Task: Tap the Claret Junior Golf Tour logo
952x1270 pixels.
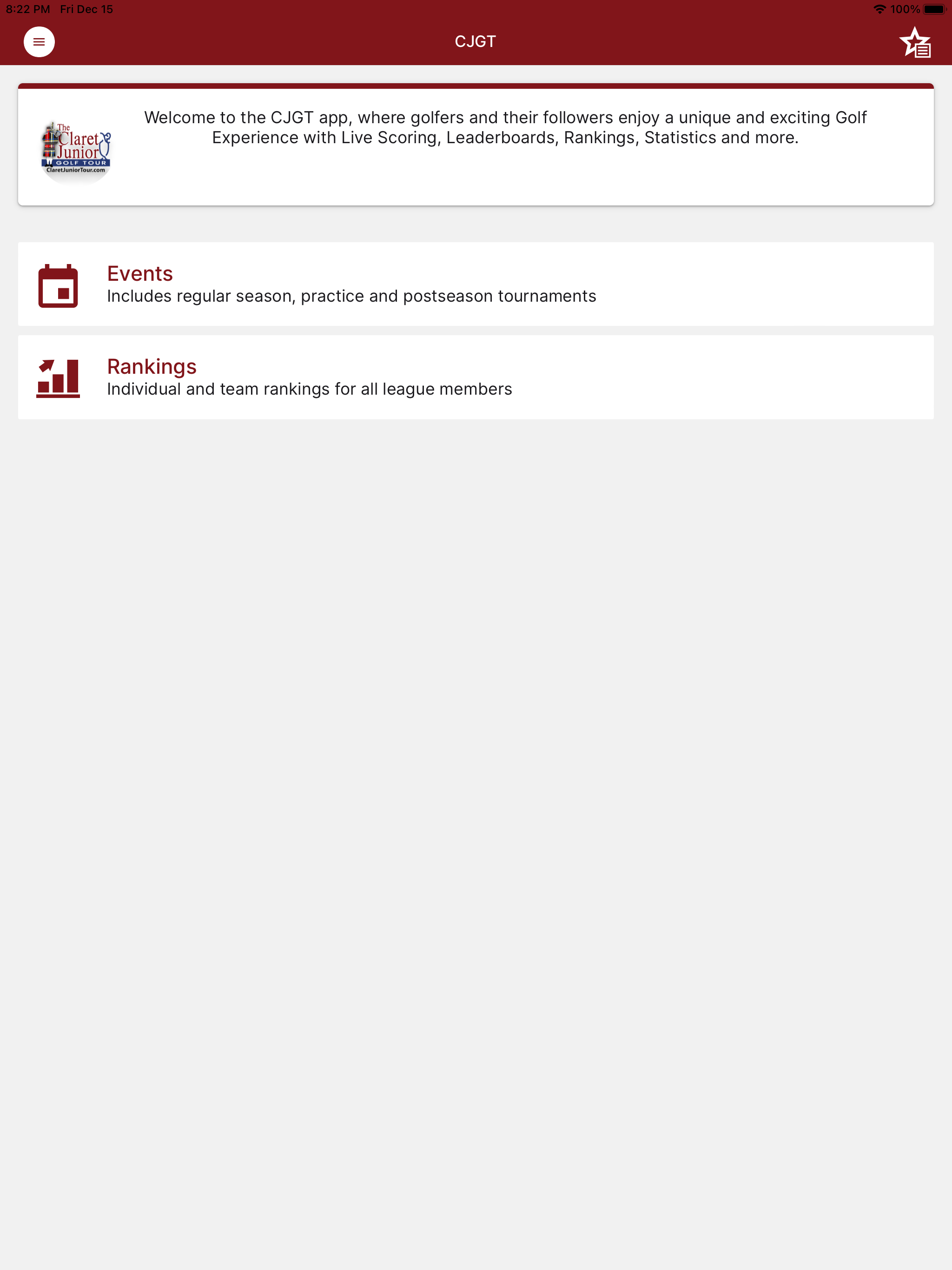Action: [x=76, y=151]
